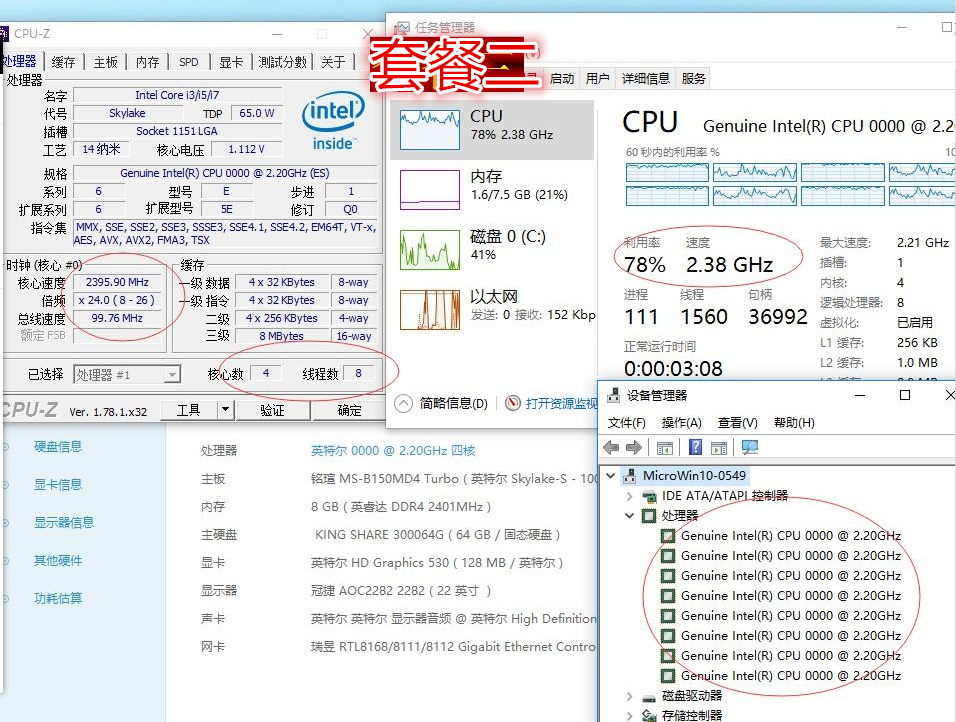Click the Socket 1151 LGA field in CPU-Z
Screen dimensions: 956x722
(177, 131)
